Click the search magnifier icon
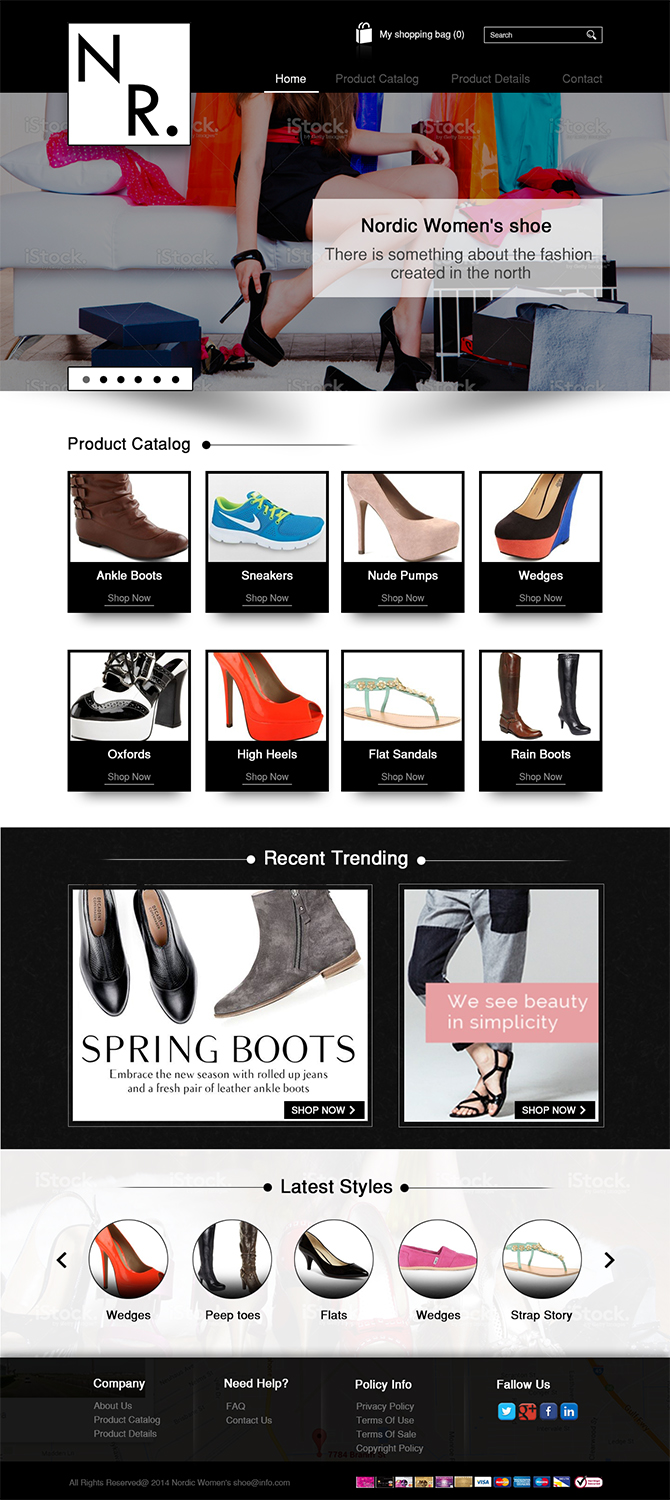 coord(591,35)
